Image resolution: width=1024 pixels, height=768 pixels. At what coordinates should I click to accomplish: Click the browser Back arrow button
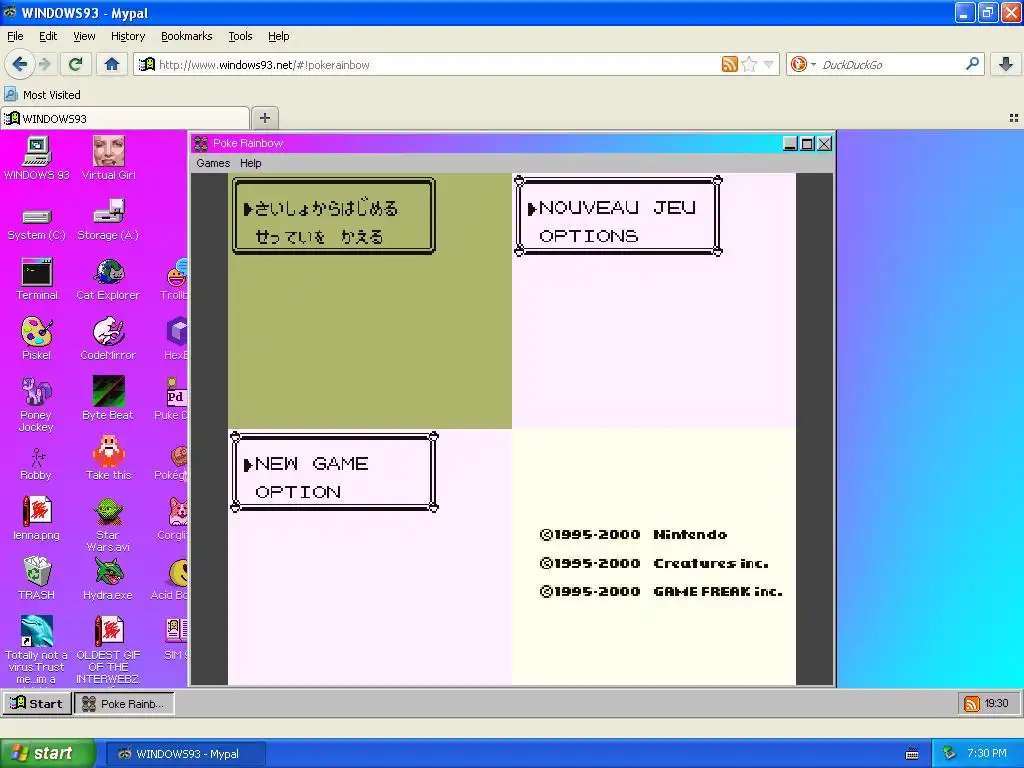(19, 64)
